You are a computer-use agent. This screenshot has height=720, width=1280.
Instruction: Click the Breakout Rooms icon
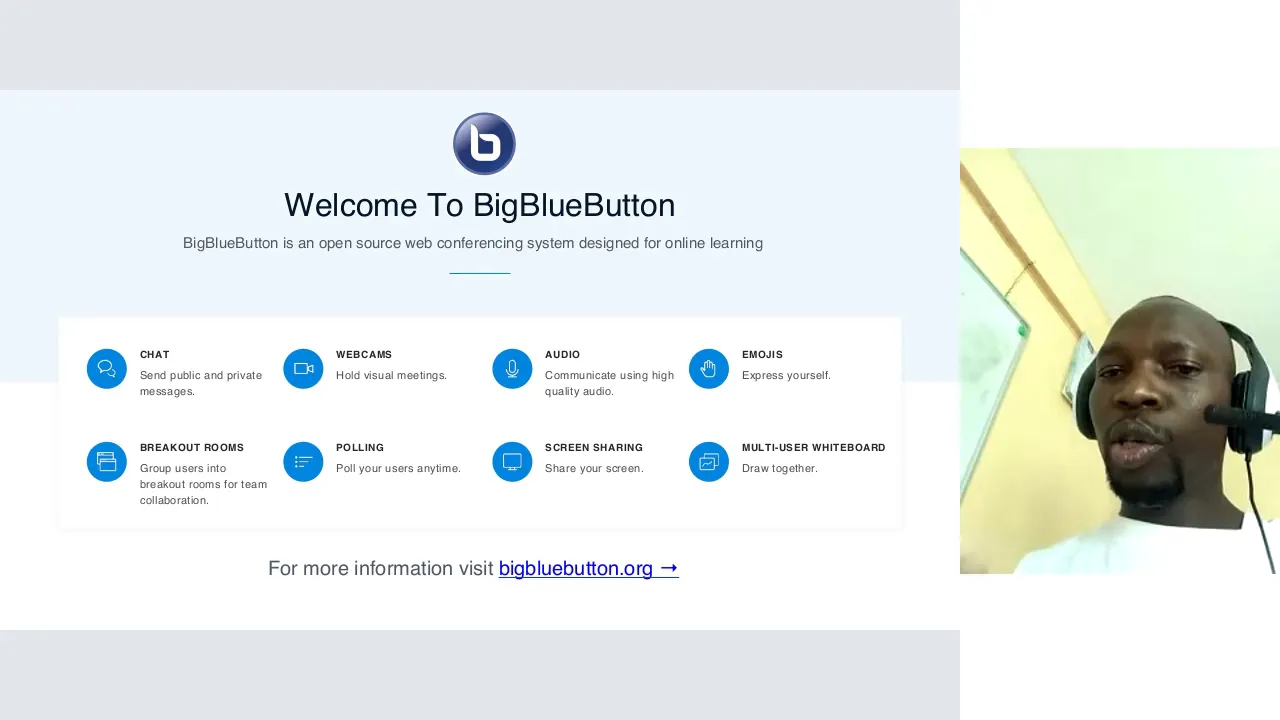click(x=107, y=462)
